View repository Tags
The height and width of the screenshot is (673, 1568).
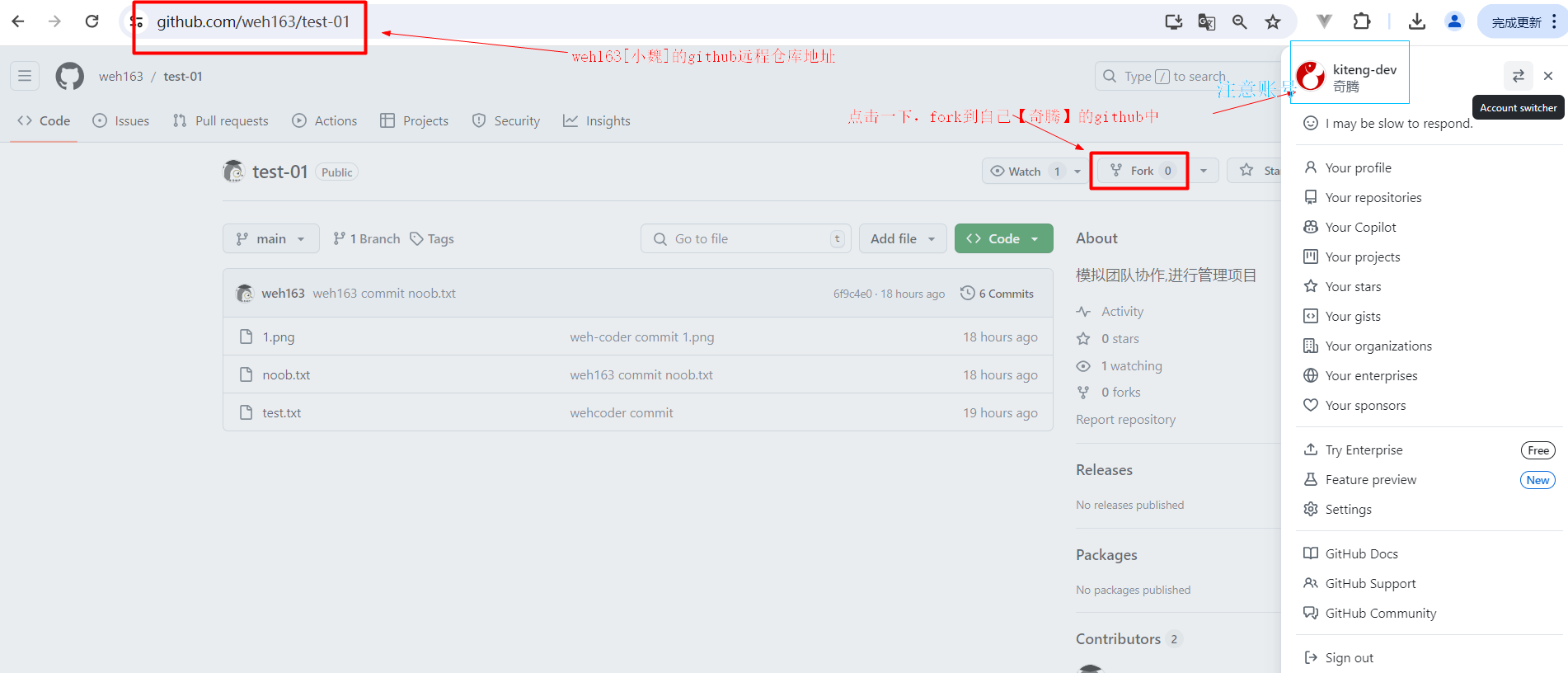(x=432, y=238)
